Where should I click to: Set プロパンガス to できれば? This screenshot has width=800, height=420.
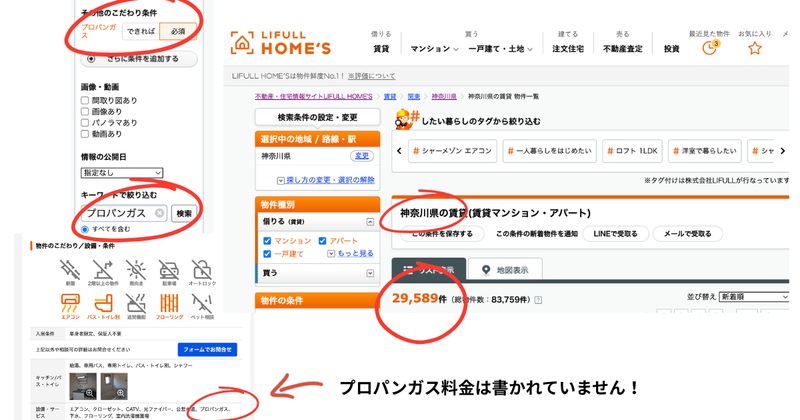(141, 31)
